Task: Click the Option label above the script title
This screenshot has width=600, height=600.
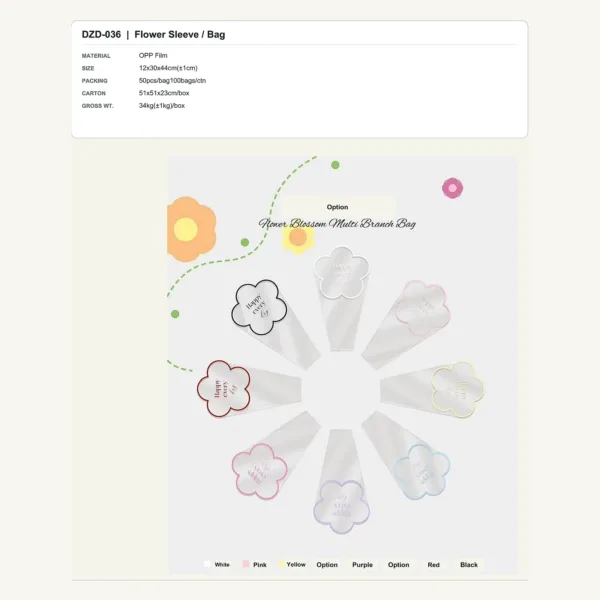Action: [337, 207]
